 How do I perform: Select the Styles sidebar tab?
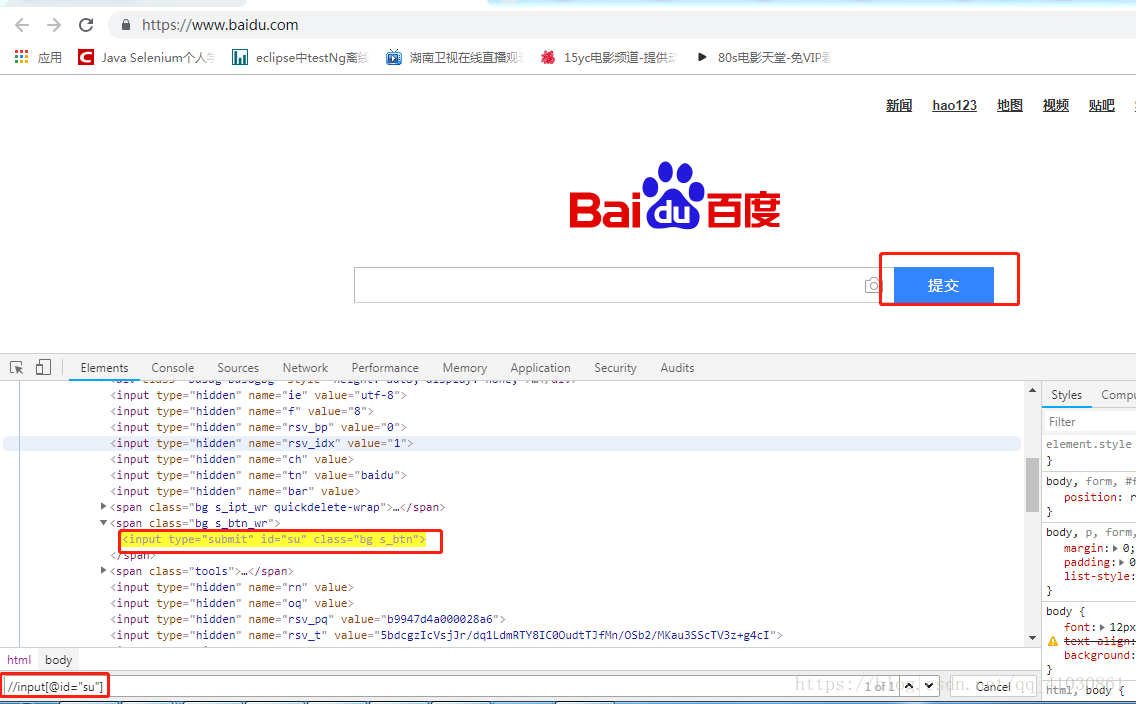1066,395
